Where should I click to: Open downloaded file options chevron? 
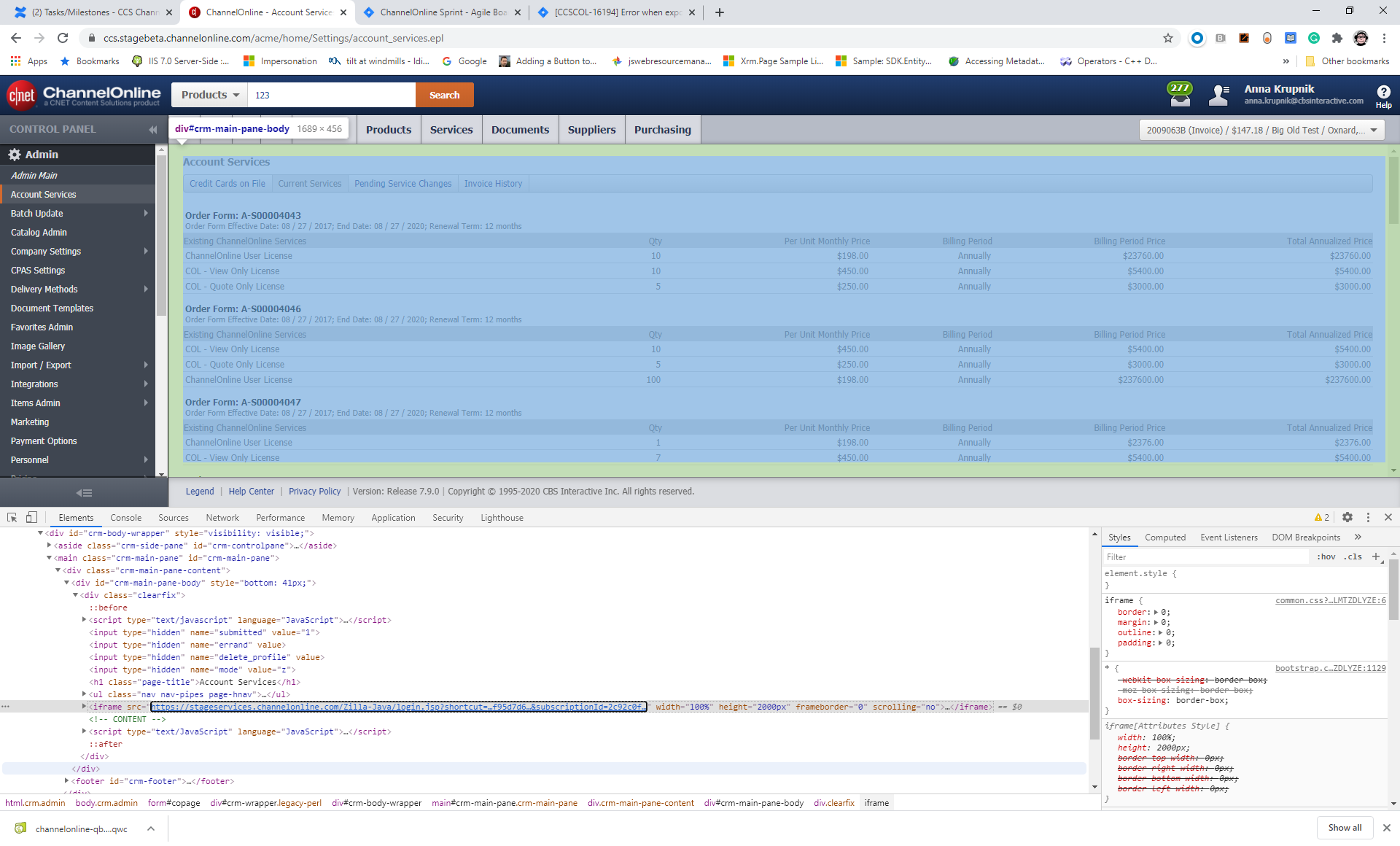150,828
